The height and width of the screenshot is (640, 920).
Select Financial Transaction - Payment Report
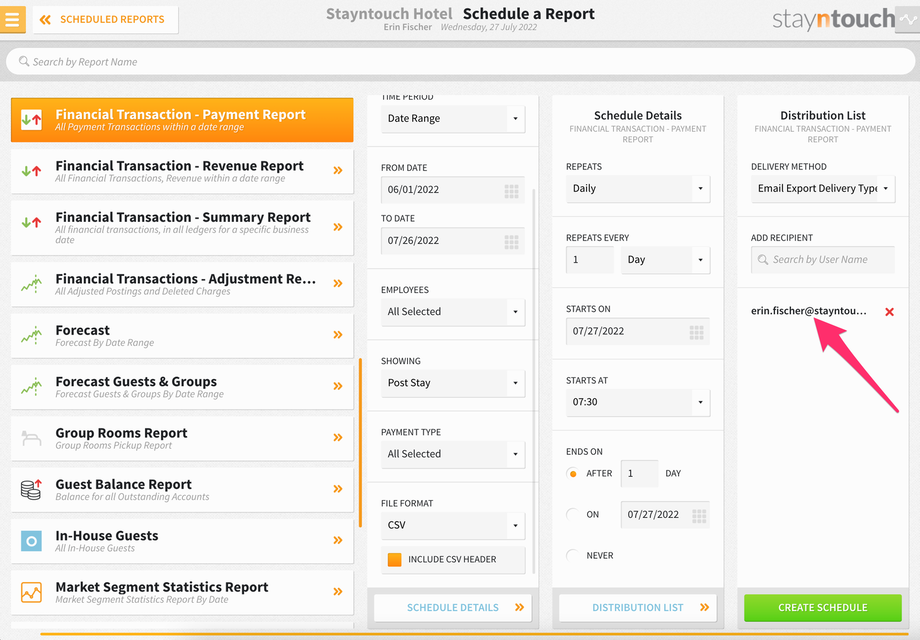tap(182, 120)
